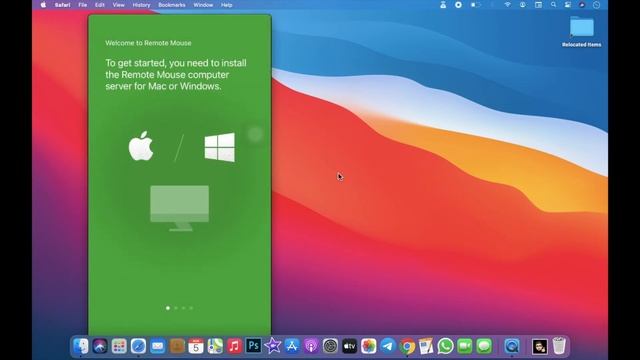The height and width of the screenshot is (360, 640).
Task: Open the App Store in dock
Action: click(292, 346)
